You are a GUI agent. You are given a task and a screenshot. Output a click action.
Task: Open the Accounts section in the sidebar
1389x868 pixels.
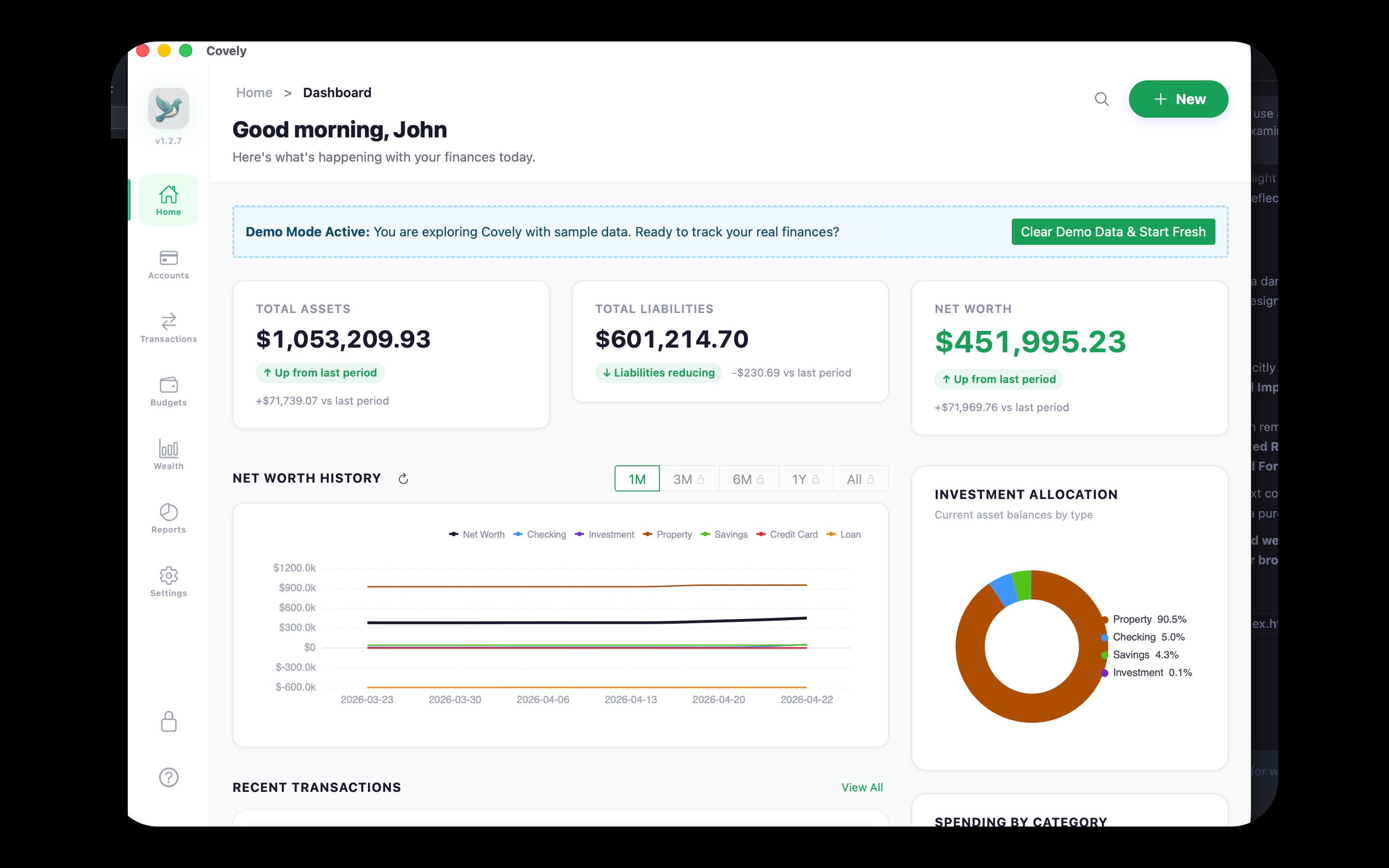(168, 264)
